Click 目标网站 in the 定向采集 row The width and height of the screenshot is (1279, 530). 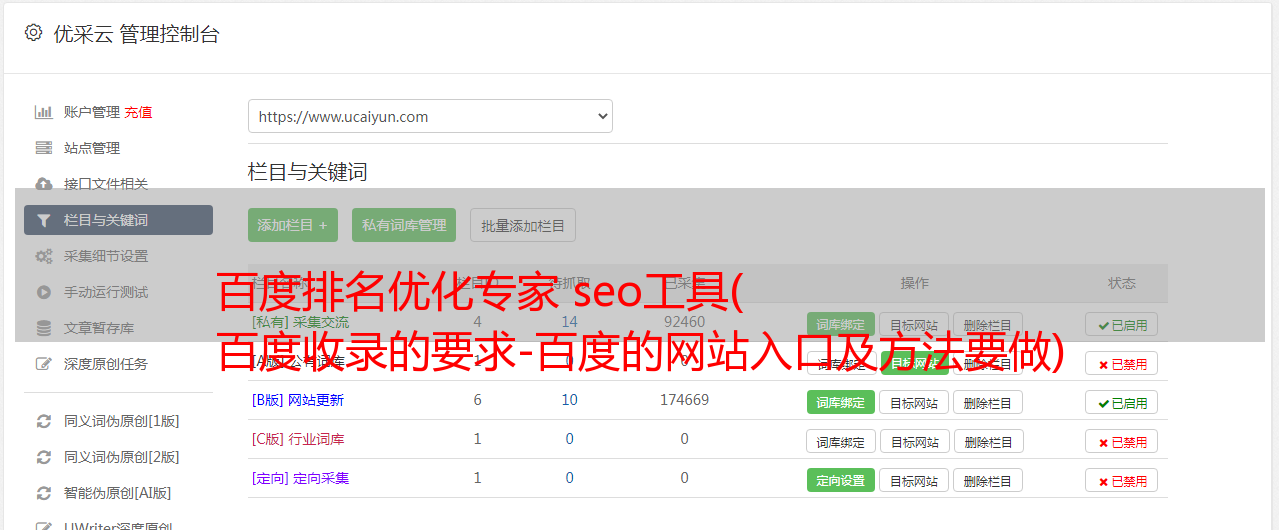(915, 480)
